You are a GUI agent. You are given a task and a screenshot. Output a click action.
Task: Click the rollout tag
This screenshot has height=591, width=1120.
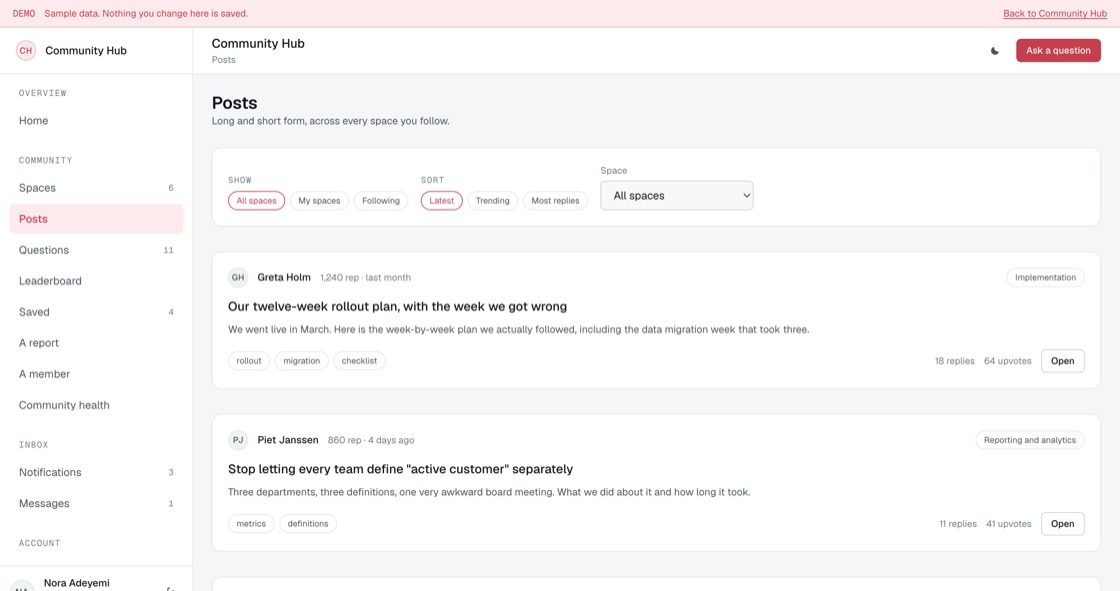pyautogui.click(x=249, y=361)
